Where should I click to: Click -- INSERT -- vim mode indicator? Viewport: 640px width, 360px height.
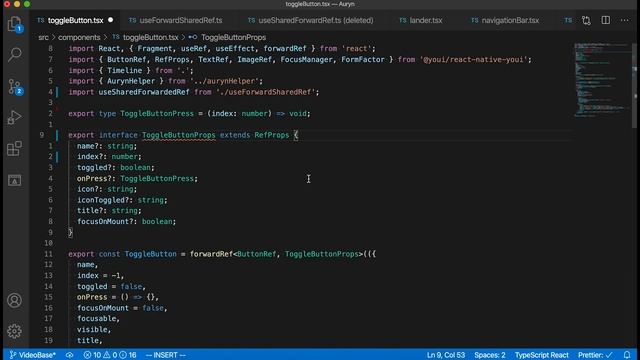(165, 355)
